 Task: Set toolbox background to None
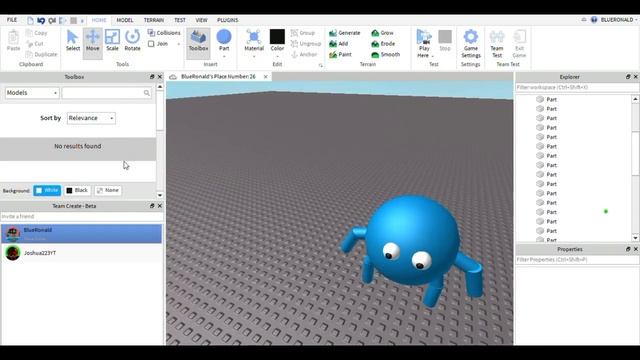pos(108,190)
